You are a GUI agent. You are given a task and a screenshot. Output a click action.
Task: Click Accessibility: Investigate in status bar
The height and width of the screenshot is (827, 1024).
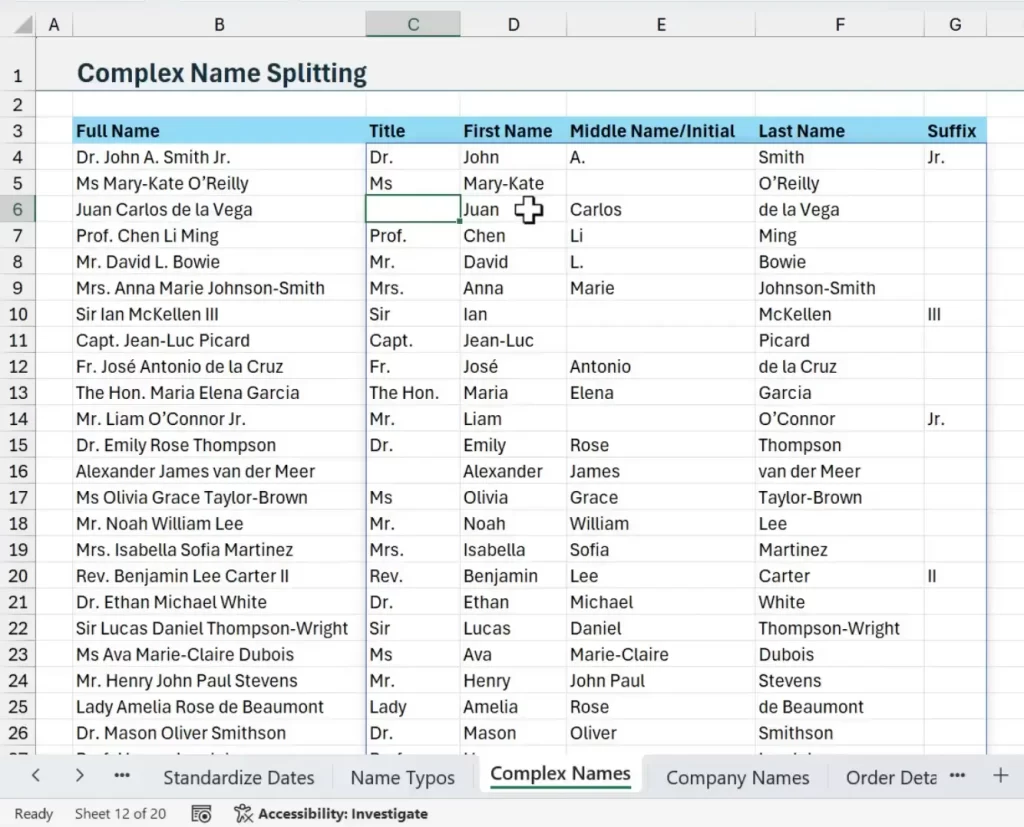(342, 813)
